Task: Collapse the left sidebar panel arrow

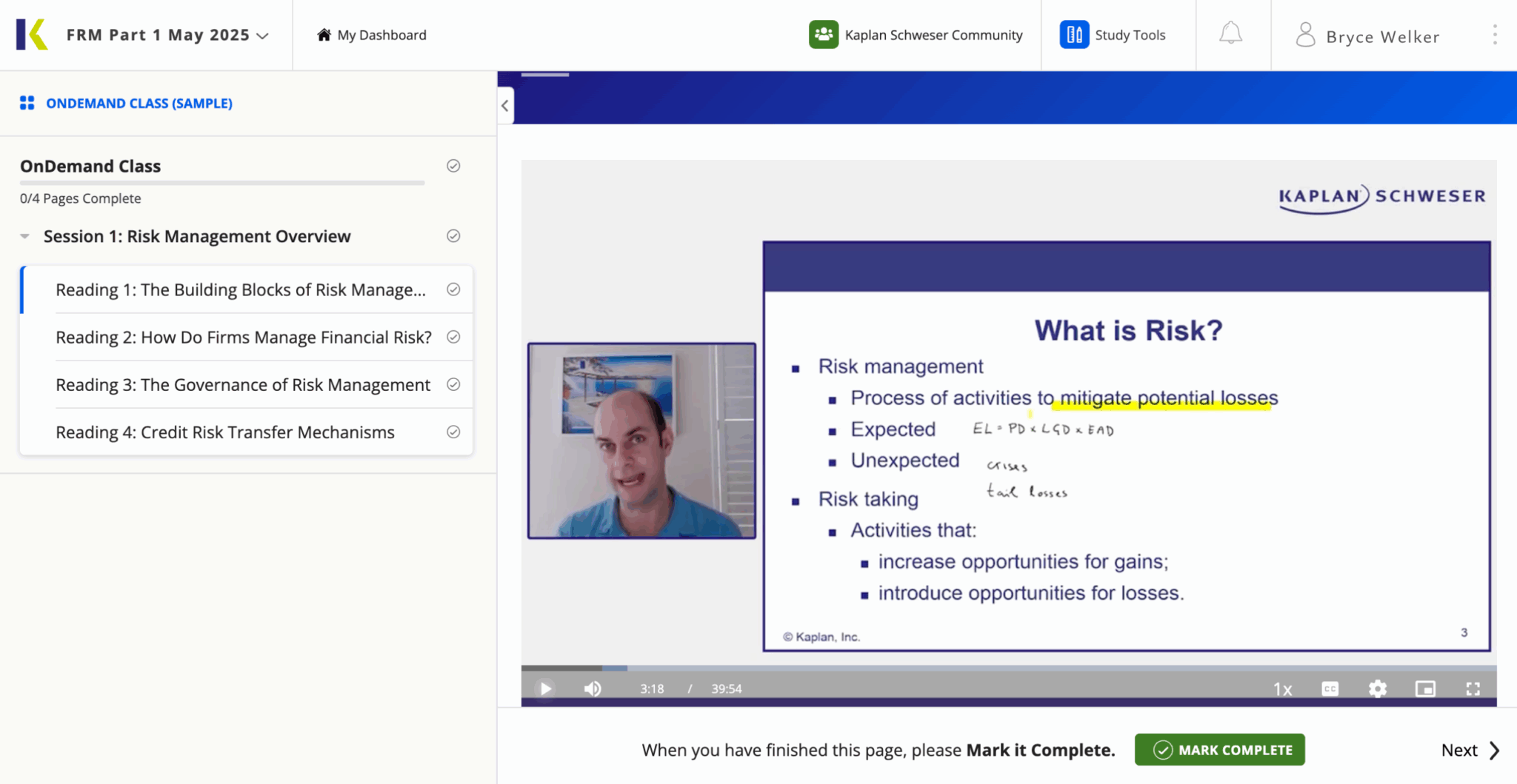Action: click(x=505, y=105)
